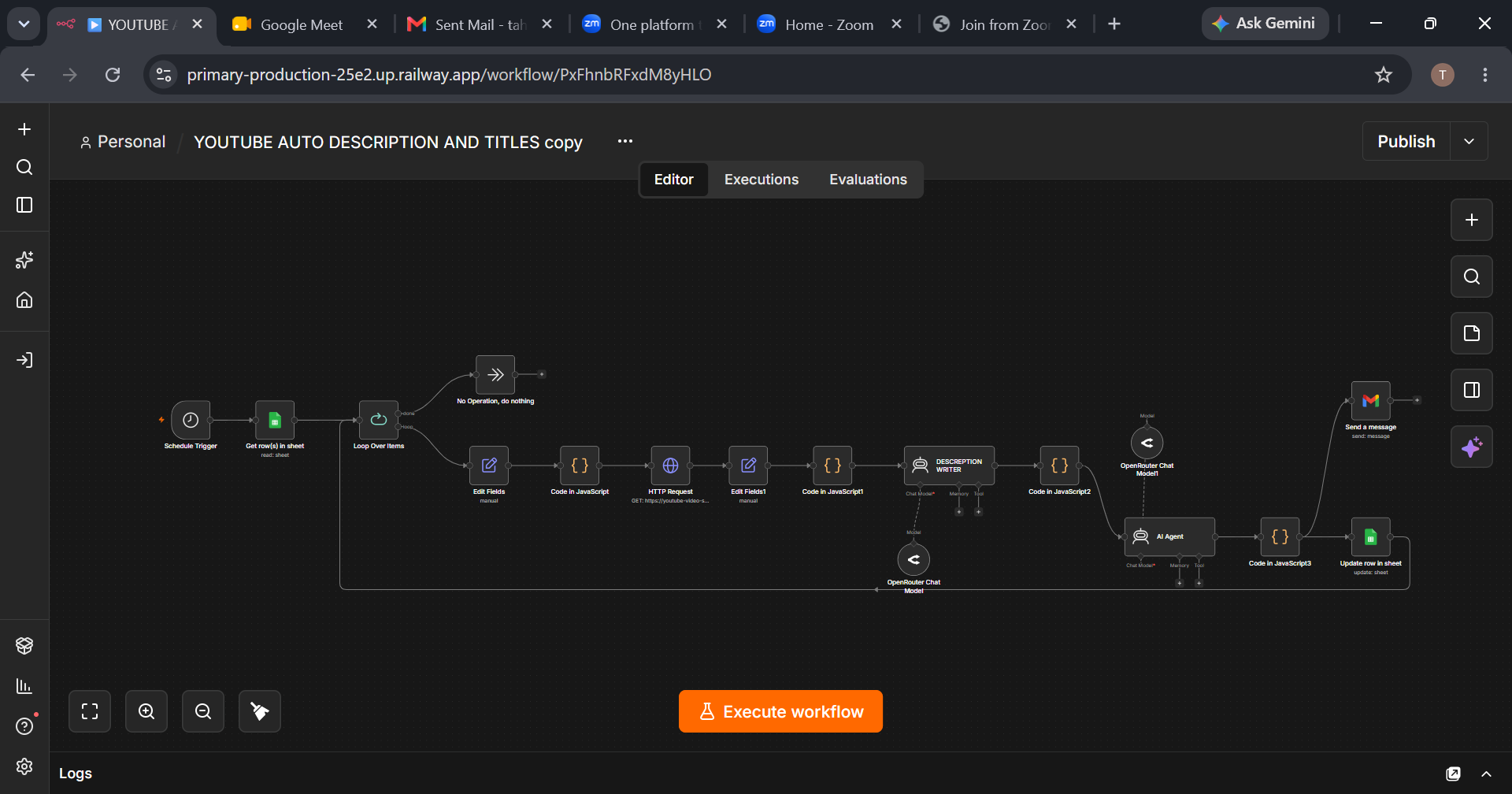Select the Code in JavaScript node
Viewport: 1512px width, 794px height.
[x=580, y=466]
